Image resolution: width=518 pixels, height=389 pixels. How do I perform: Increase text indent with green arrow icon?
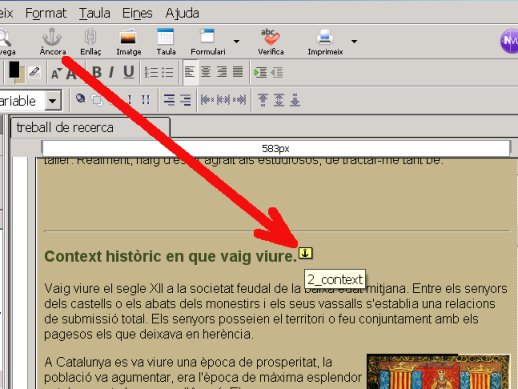coord(260,72)
